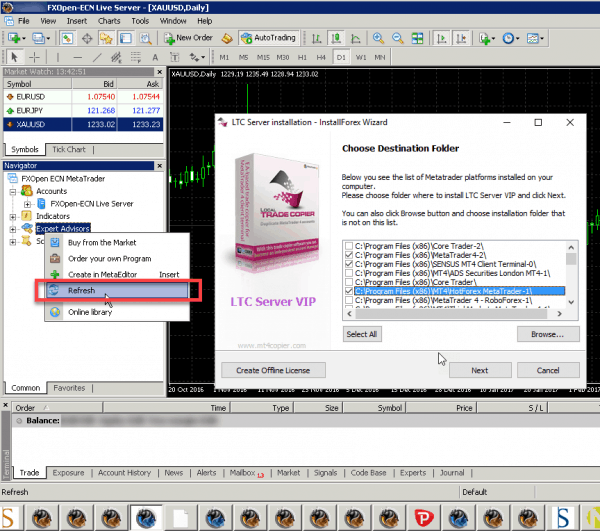
Task: Expand the Scripts tree node
Action: click(x=13, y=242)
